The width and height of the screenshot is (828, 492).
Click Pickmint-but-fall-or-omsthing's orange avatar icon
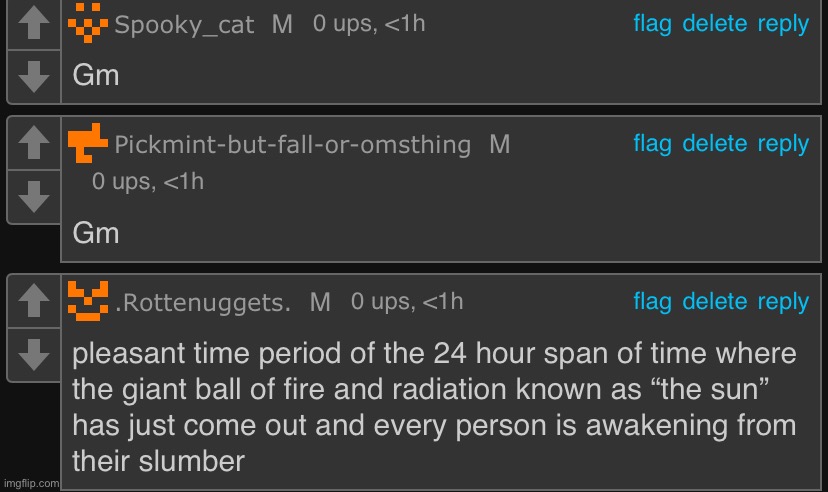pos(88,144)
